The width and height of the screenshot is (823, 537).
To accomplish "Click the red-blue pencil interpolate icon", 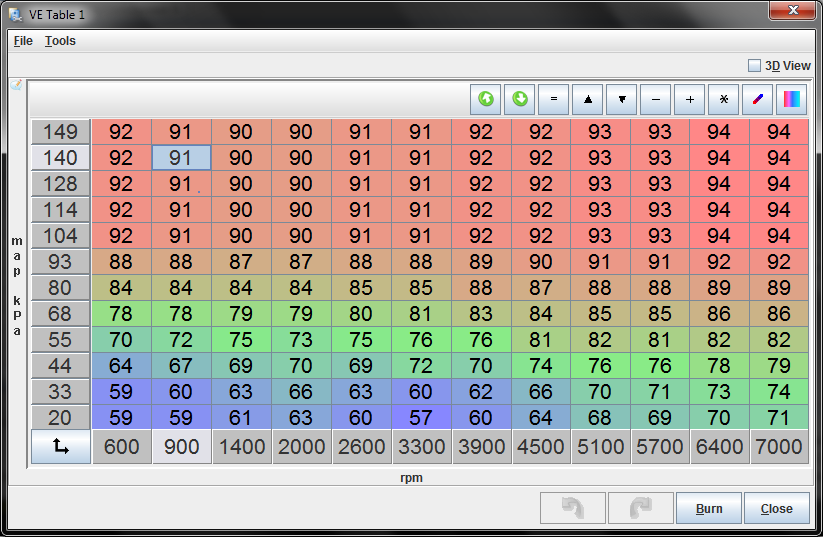I will 758,100.
